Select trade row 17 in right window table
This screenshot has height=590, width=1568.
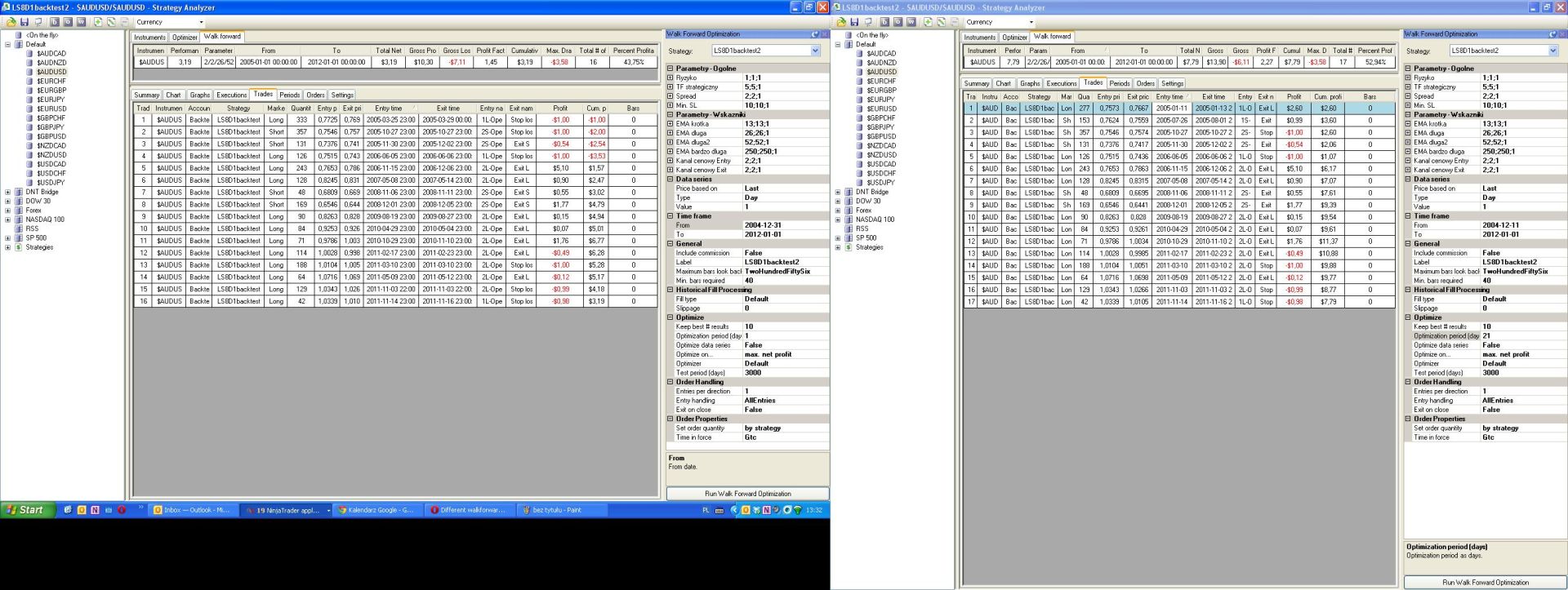(1178, 302)
